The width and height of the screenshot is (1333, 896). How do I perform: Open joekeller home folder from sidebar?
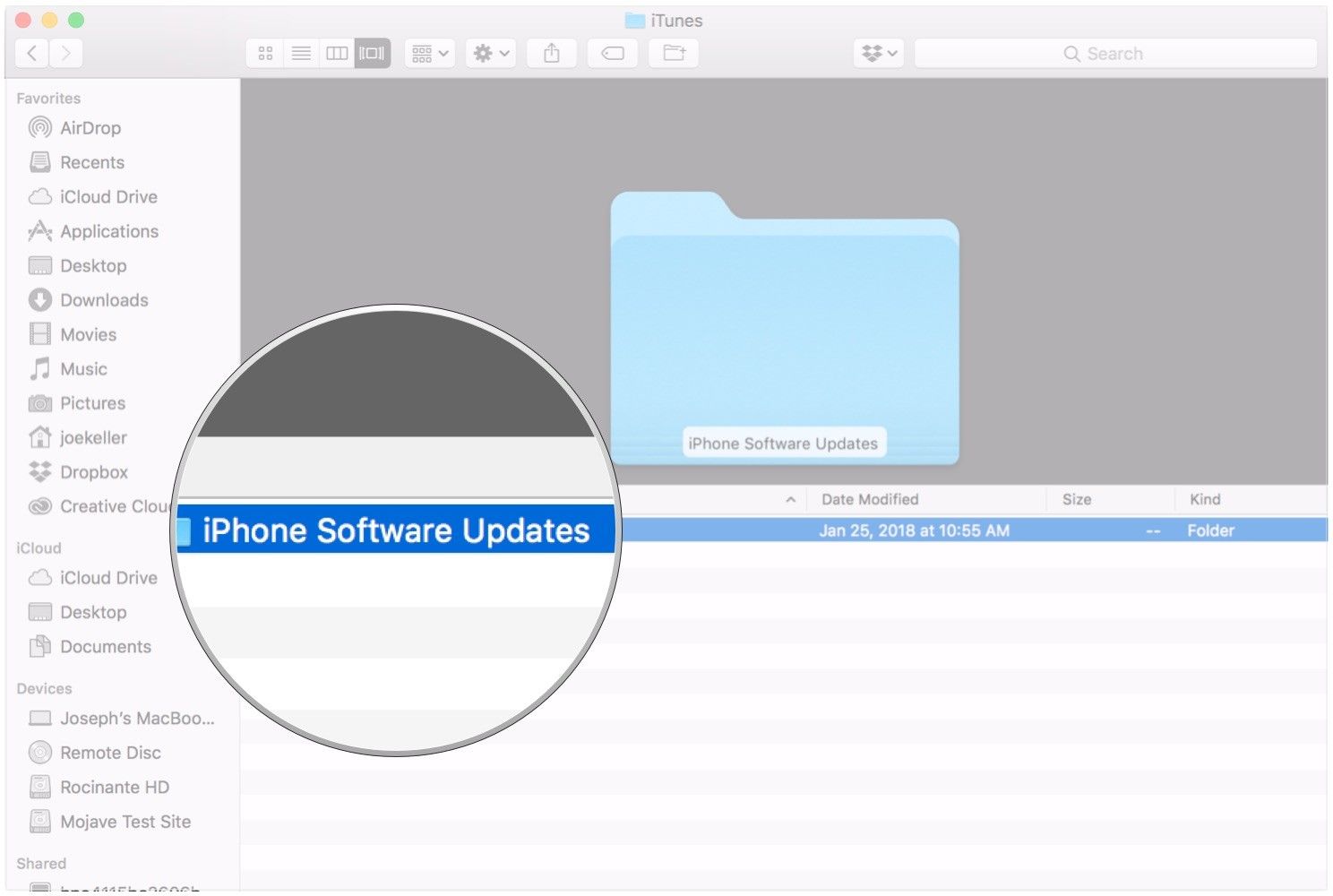(x=96, y=437)
